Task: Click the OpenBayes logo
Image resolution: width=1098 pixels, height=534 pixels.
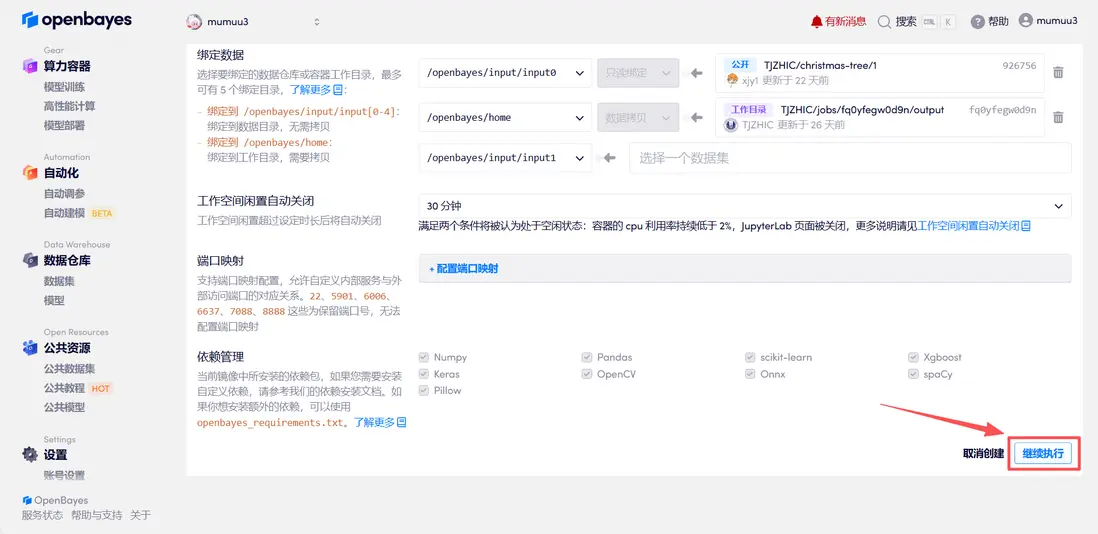Action: point(77,20)
